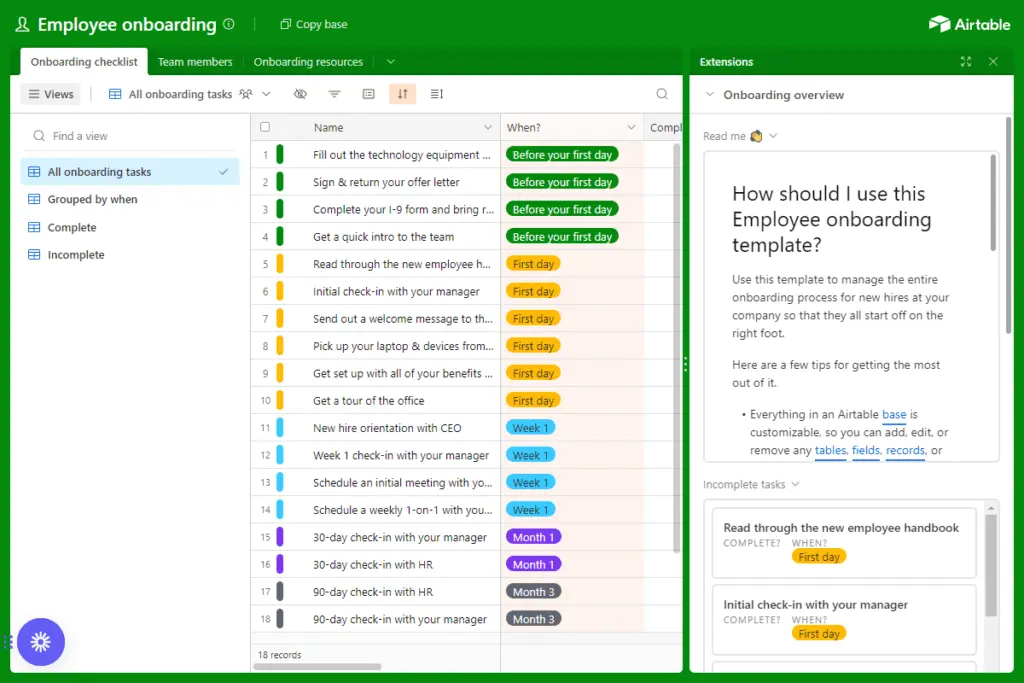This screenshot has width=1024, height=683.
Task: Open the Read me dropdown chevron
Action: tap(773, 136)
